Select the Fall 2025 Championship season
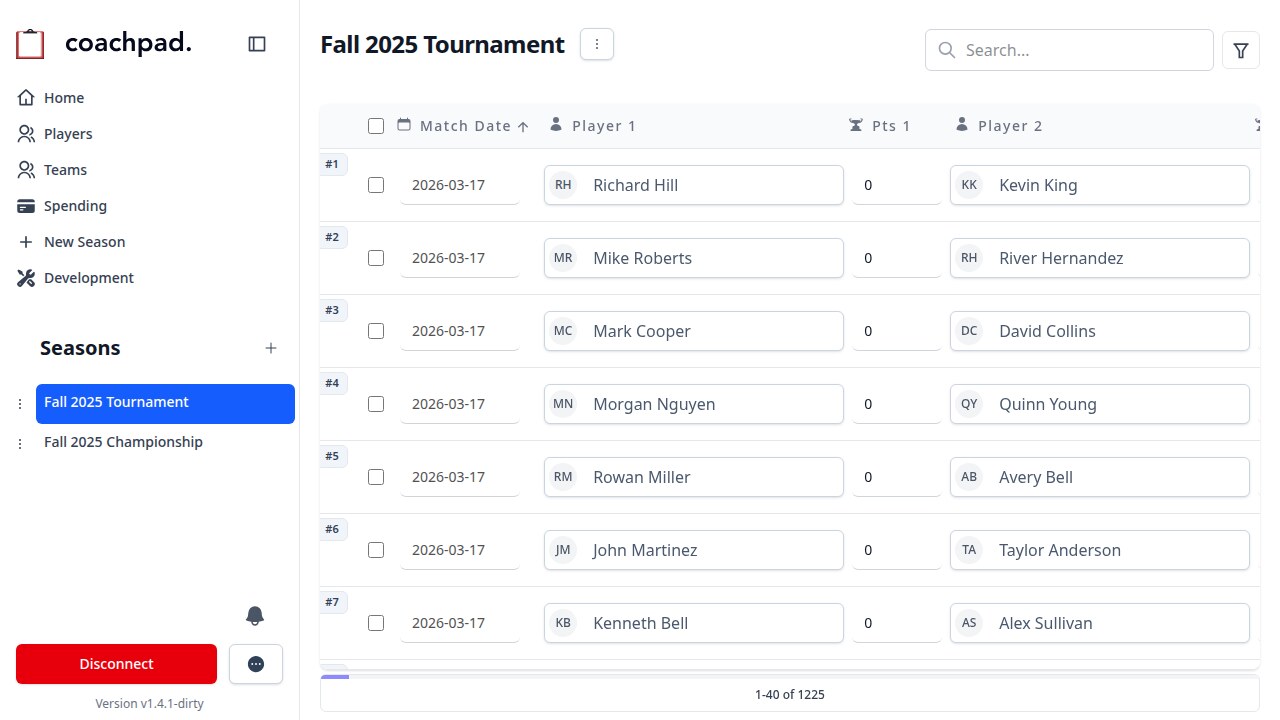 pos(123,441)
